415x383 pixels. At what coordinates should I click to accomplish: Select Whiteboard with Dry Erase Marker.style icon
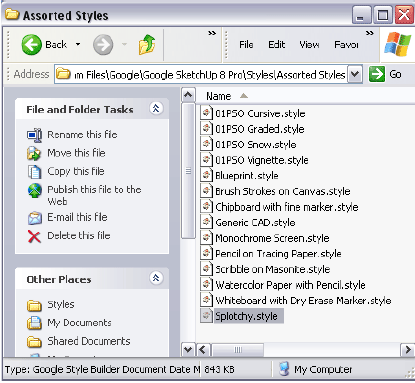tap(206, 300)
